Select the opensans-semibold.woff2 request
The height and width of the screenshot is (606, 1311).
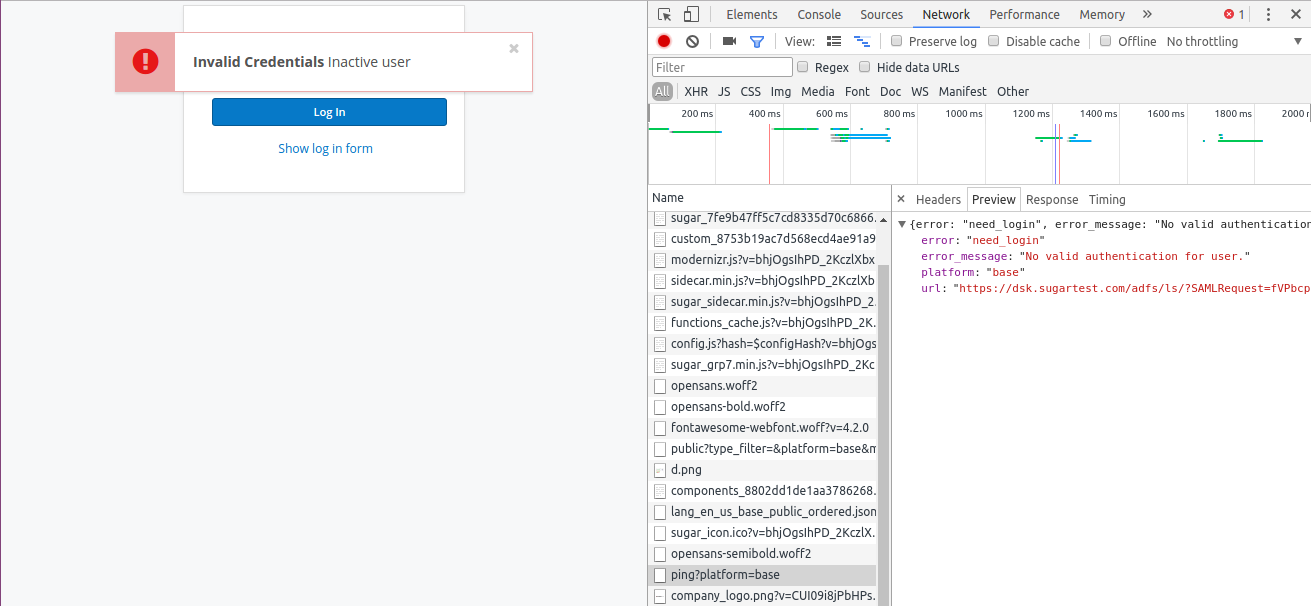[762, 554]
